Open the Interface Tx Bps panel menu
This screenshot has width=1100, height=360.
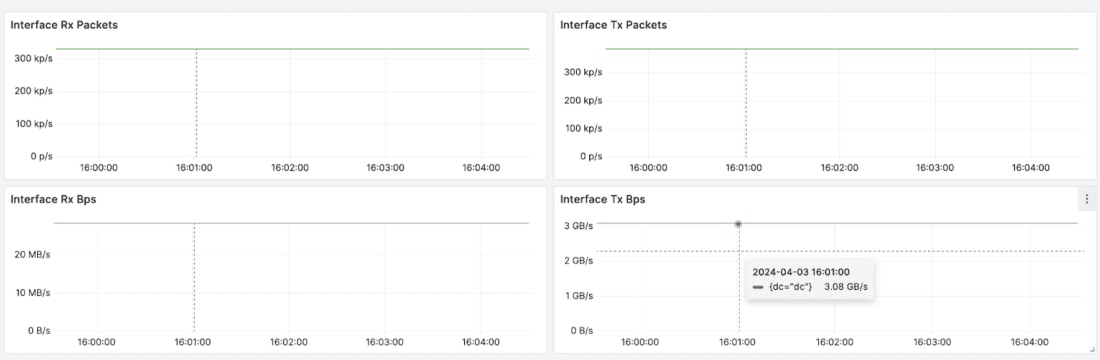pyautogui.click(x=1087, y=199)
